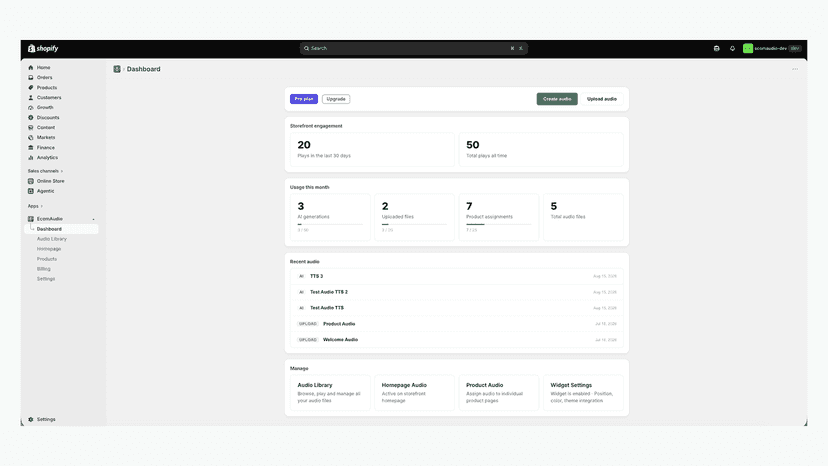Click the Total plays all time card
This screenshot has width=828, height=466.
tap(541, 150)
